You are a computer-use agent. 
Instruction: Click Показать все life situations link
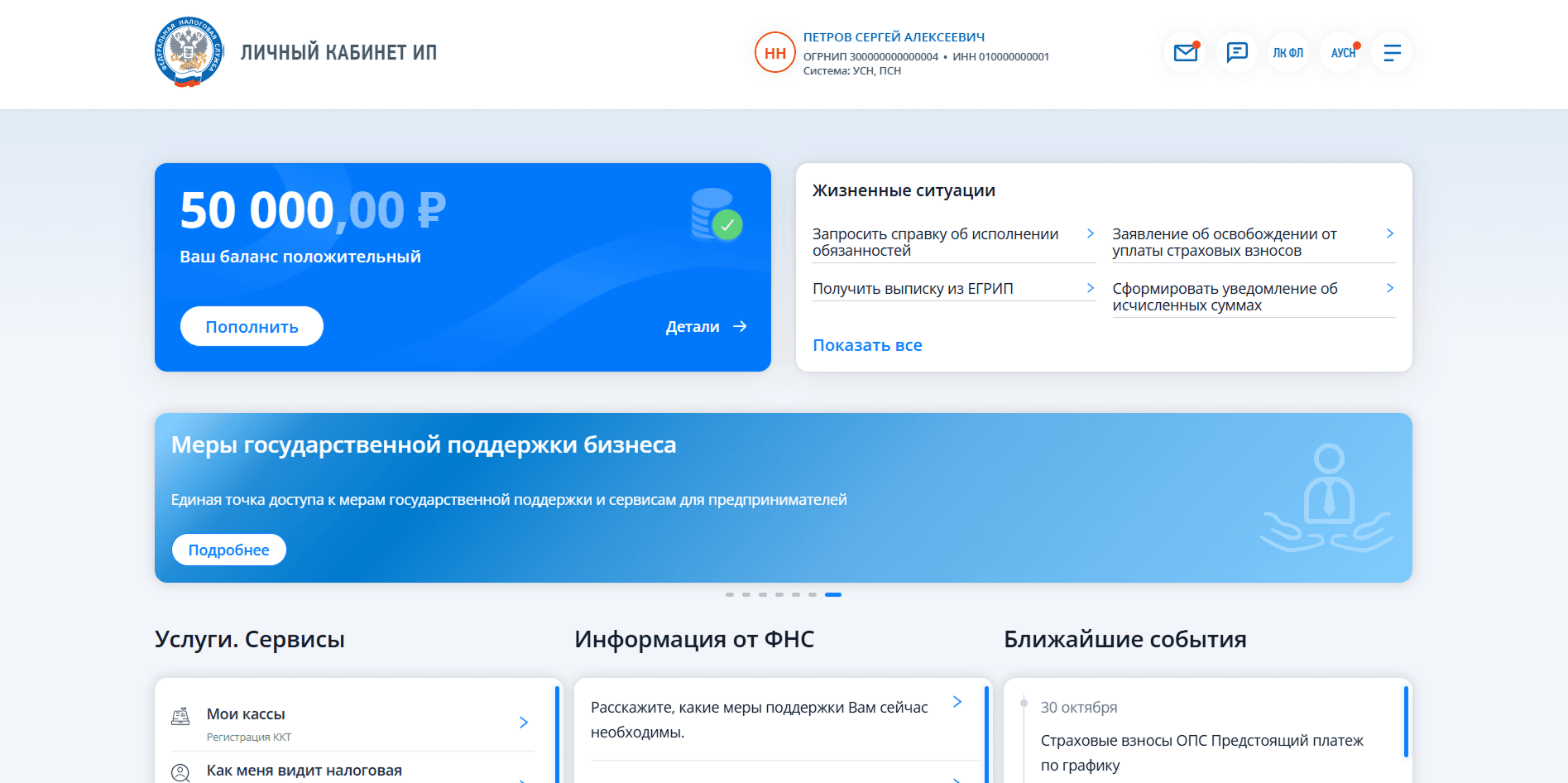[867, 345]
